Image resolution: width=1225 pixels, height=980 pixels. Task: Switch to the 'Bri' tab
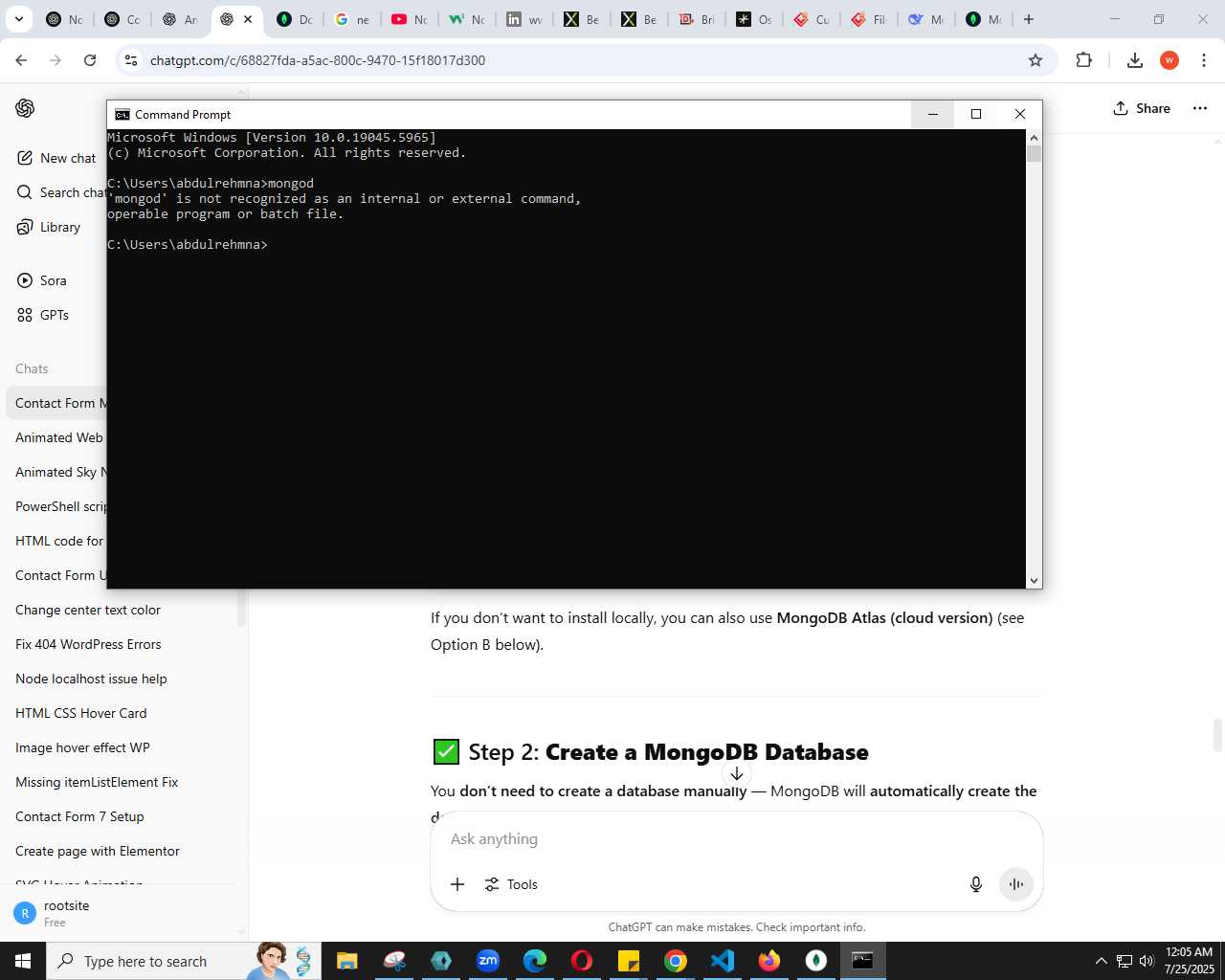[696, 19]
